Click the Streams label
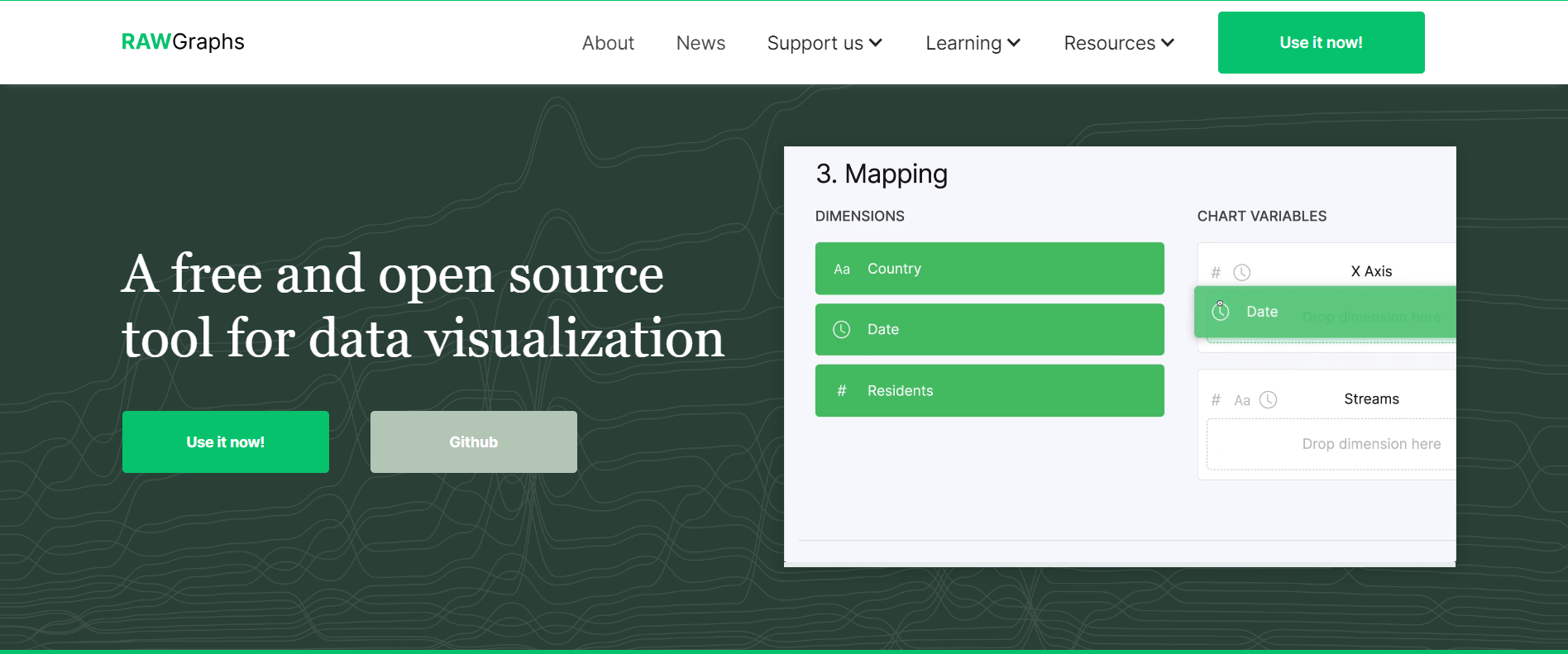1568x654 pixels. 1371,399
